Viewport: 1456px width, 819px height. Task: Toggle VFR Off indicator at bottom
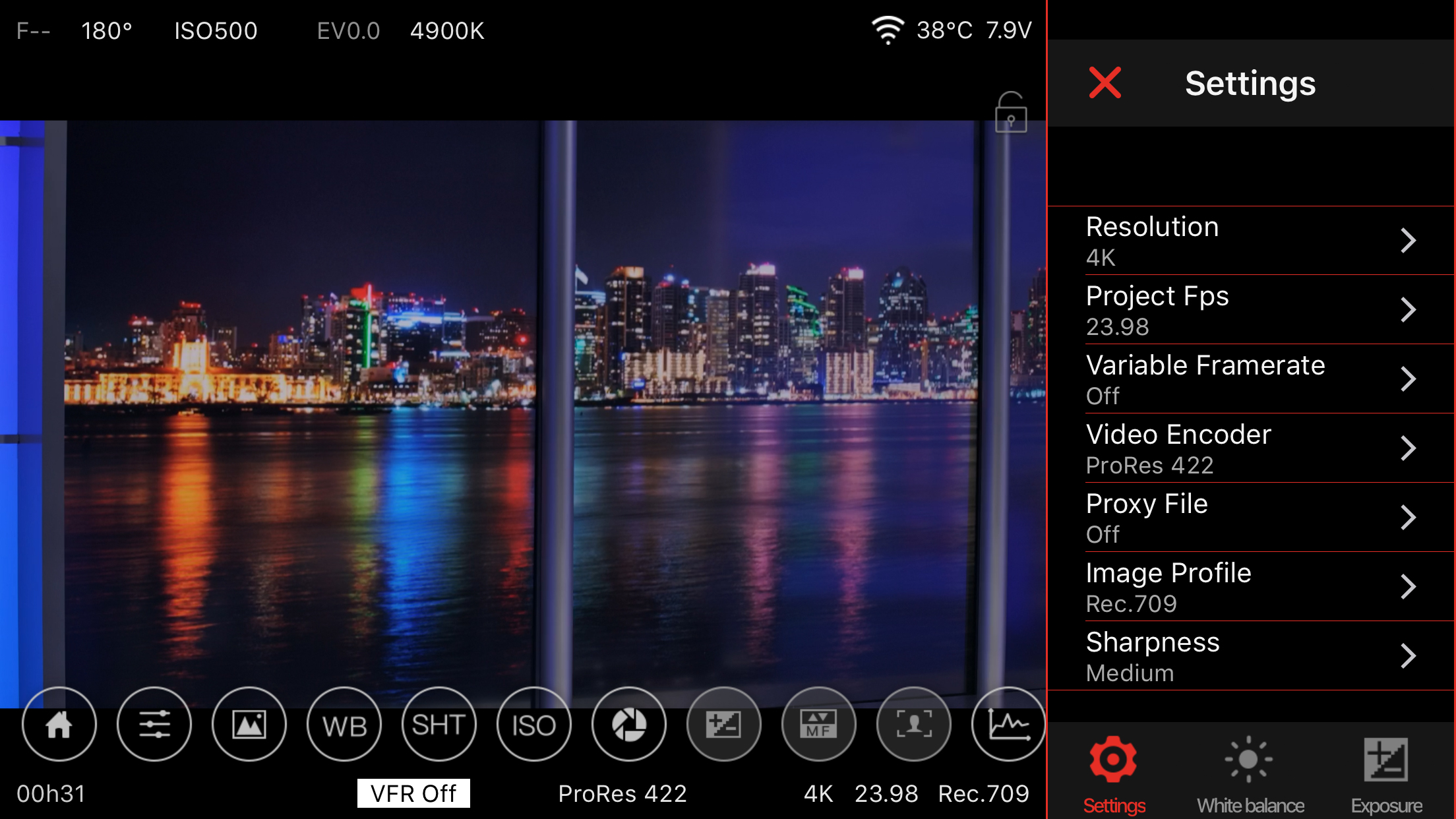click(412, 793)
